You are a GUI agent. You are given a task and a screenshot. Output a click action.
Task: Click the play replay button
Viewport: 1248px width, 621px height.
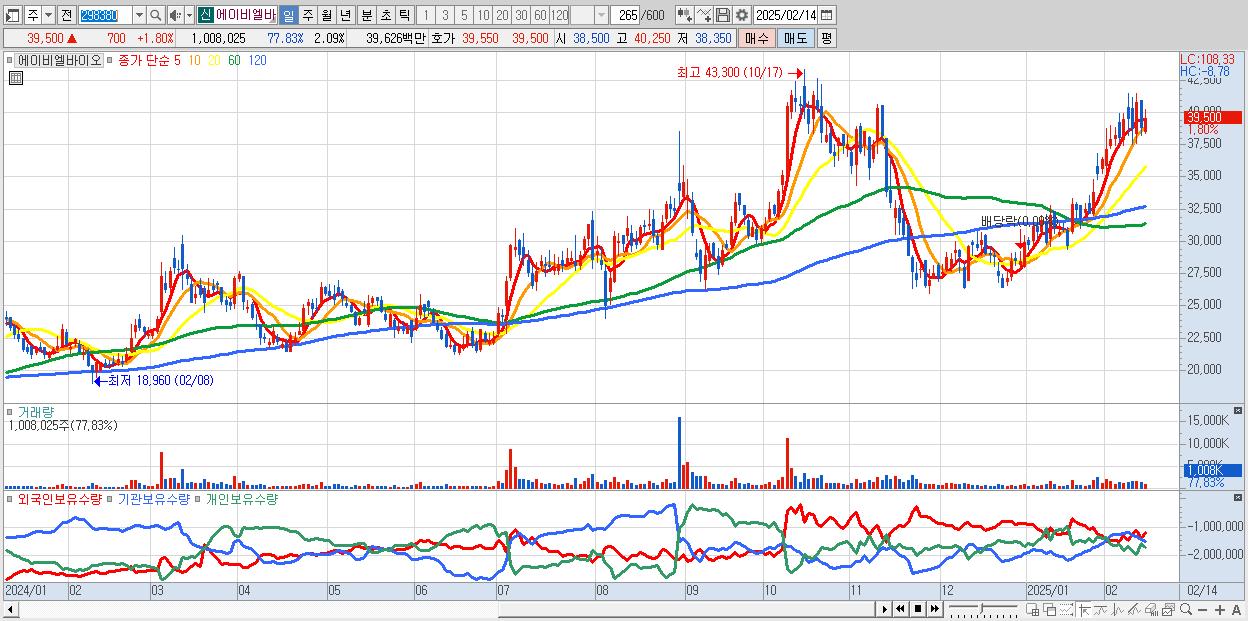click(884, 609)
